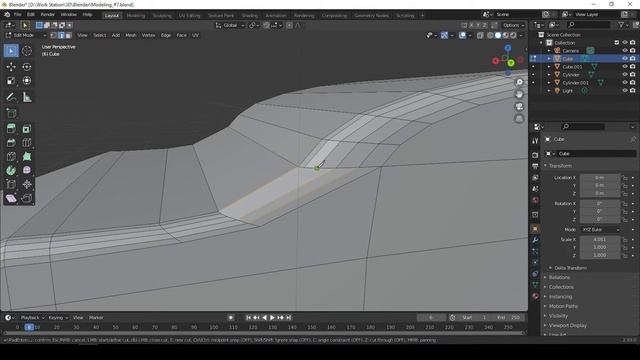640x360 pixels.
Task: Pick the Transform tool
Action: pos(27,81)
